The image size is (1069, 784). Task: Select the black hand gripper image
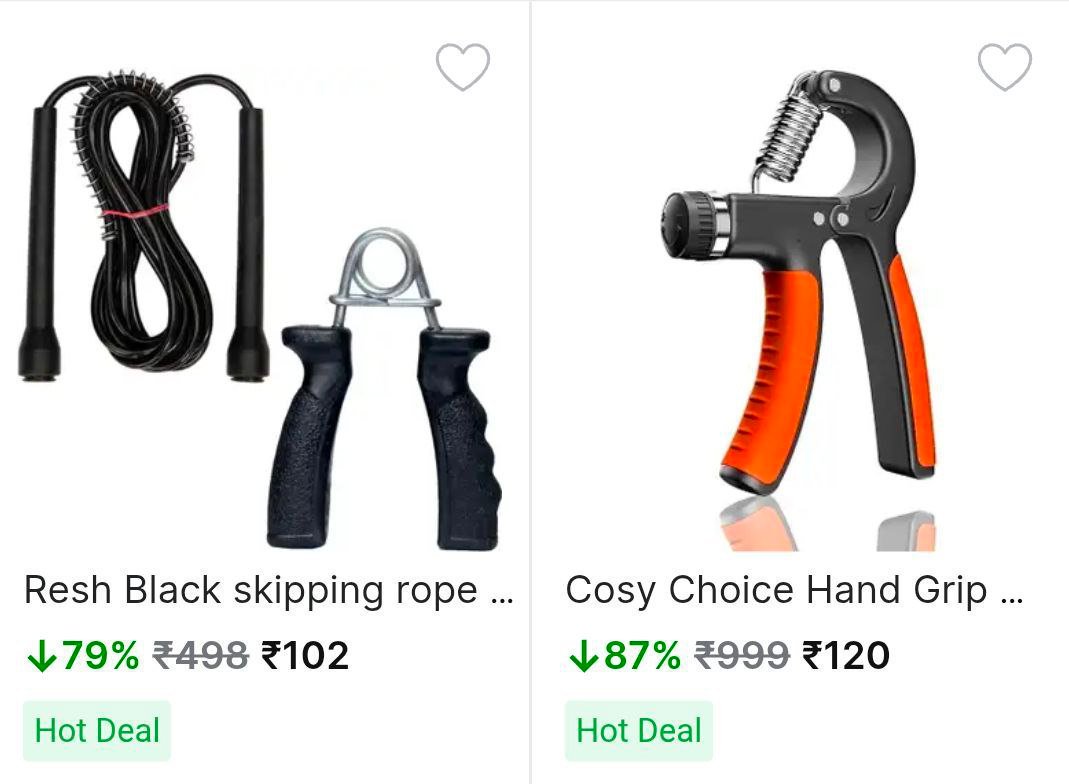[x=385, y=390]
